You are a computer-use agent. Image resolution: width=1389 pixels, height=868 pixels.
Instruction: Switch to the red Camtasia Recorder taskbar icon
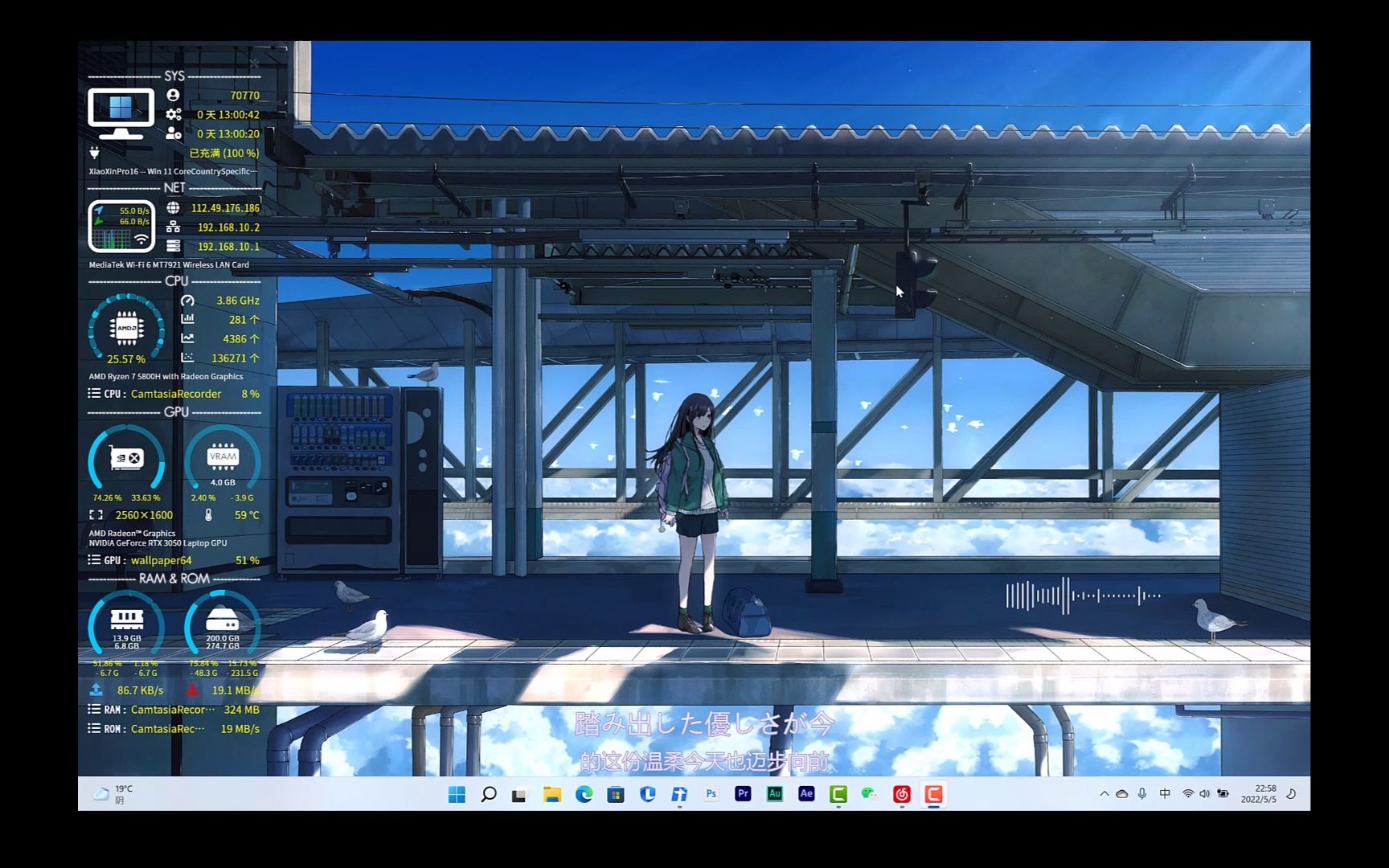coord(933,795)
